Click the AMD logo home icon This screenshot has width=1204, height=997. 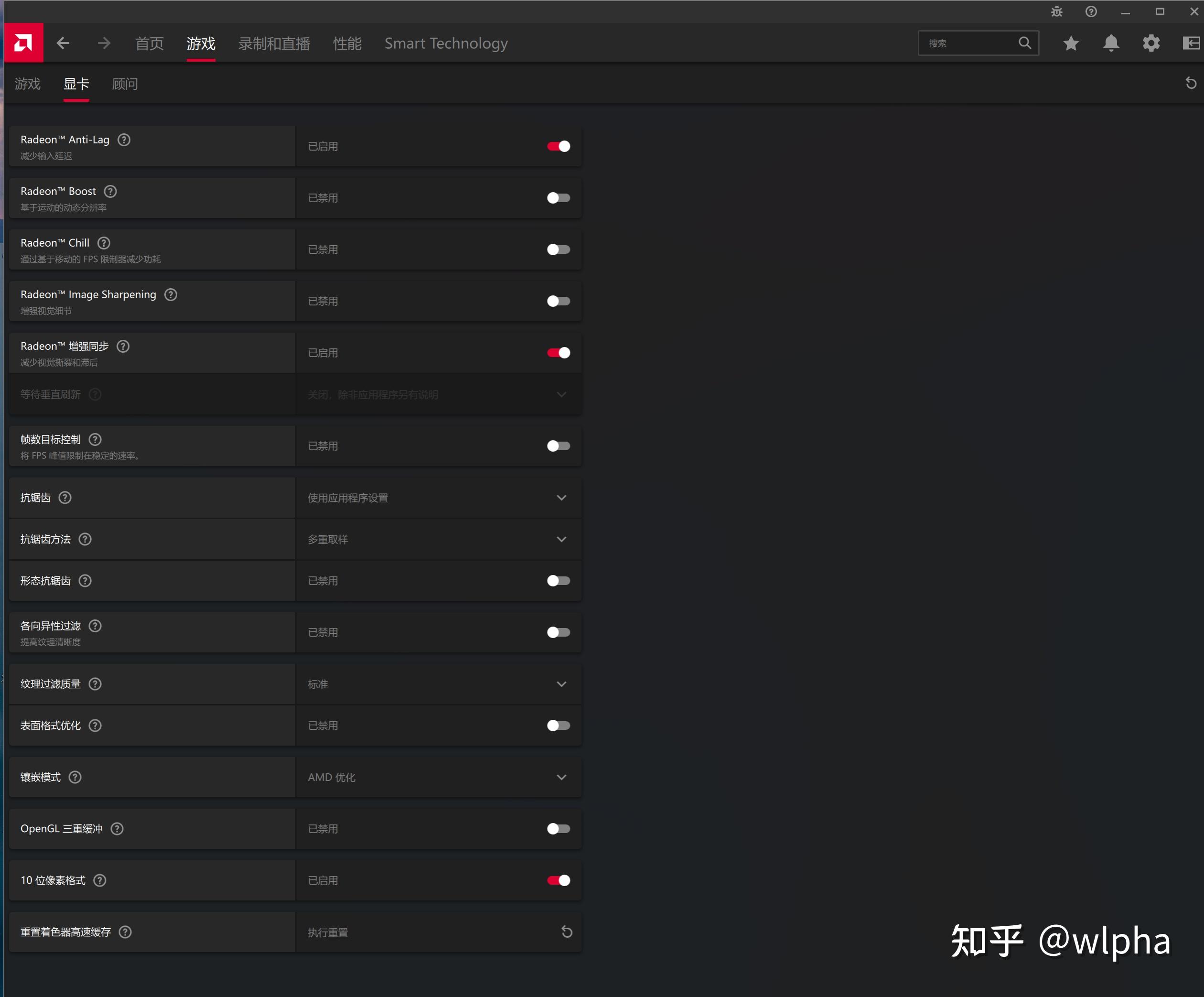coord(23,43)
